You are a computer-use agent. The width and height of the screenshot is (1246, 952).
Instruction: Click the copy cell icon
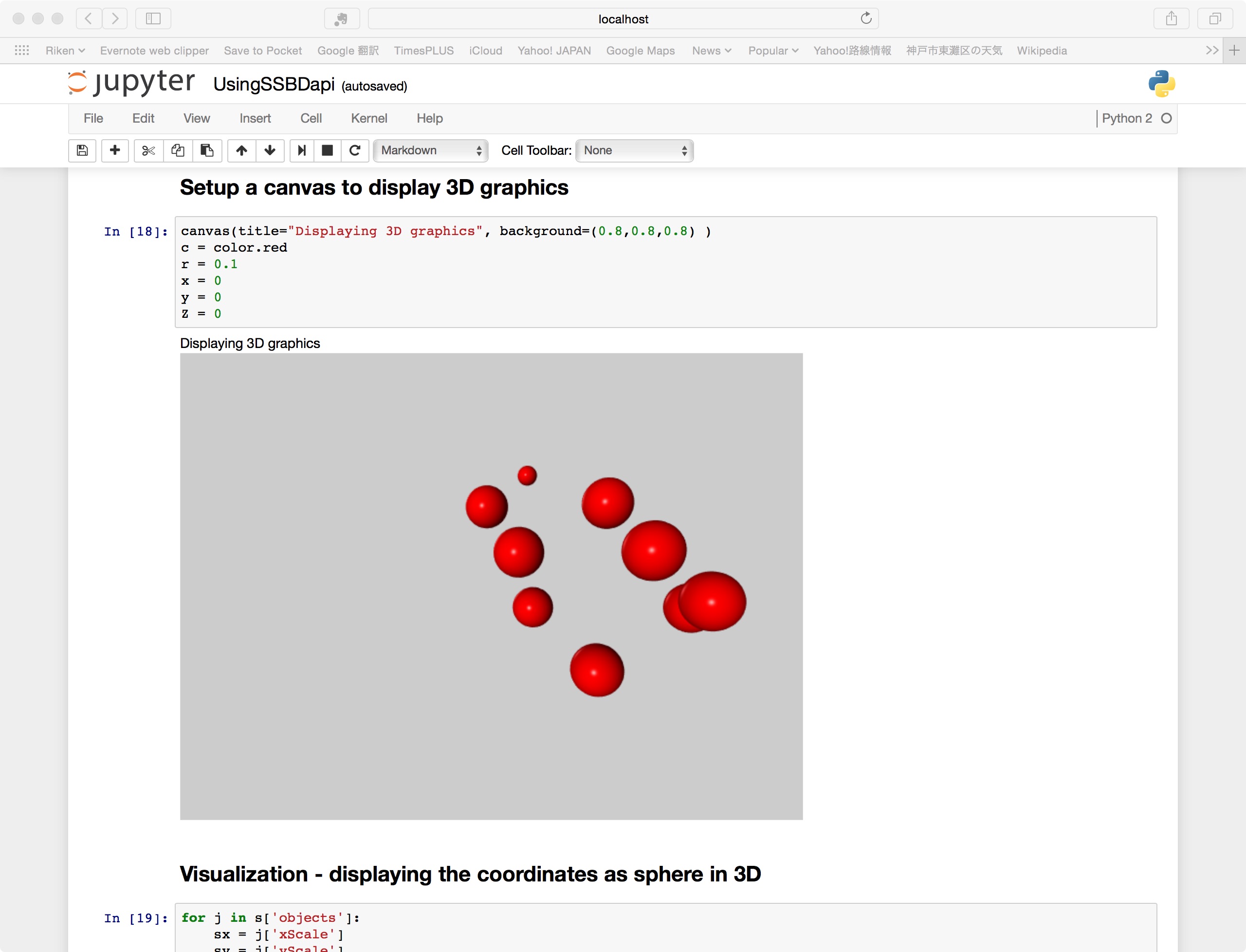[177, 150]
